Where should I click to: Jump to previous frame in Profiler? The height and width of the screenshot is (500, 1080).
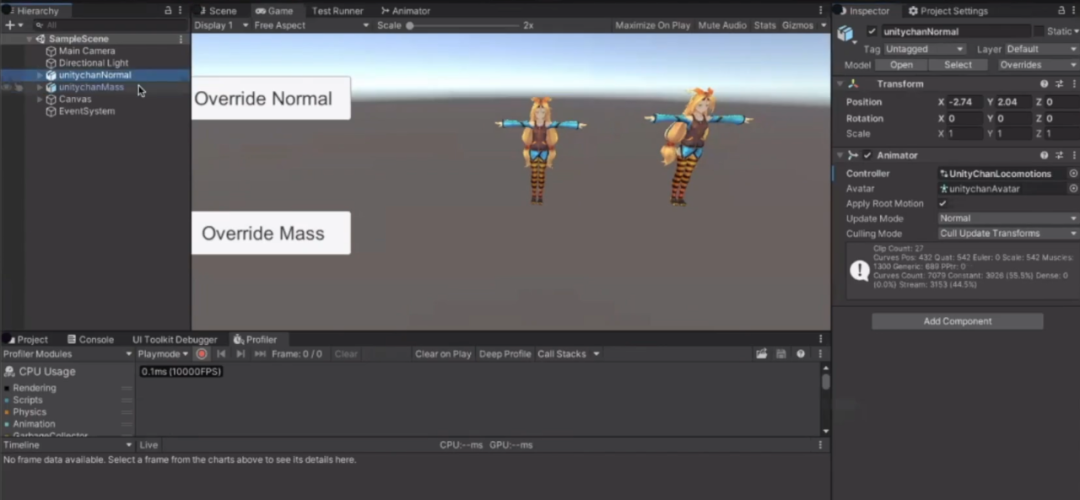coord(221,354)
